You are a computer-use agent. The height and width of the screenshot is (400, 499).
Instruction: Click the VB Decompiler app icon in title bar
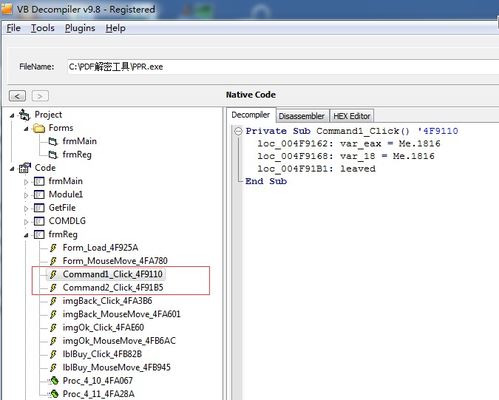click(7, 8)
